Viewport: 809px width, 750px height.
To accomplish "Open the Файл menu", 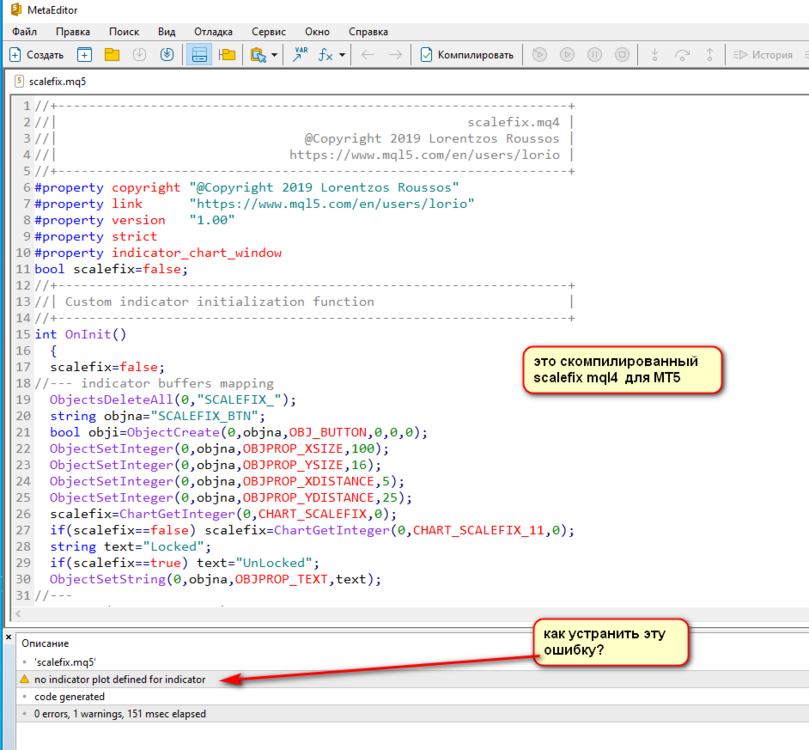I will coord(24,31).
